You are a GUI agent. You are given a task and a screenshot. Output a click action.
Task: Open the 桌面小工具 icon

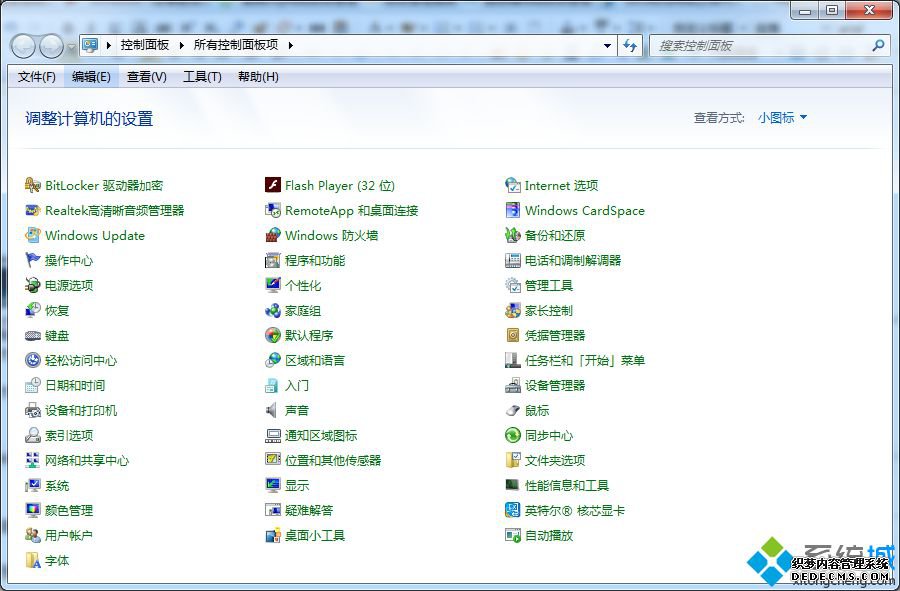273,535
